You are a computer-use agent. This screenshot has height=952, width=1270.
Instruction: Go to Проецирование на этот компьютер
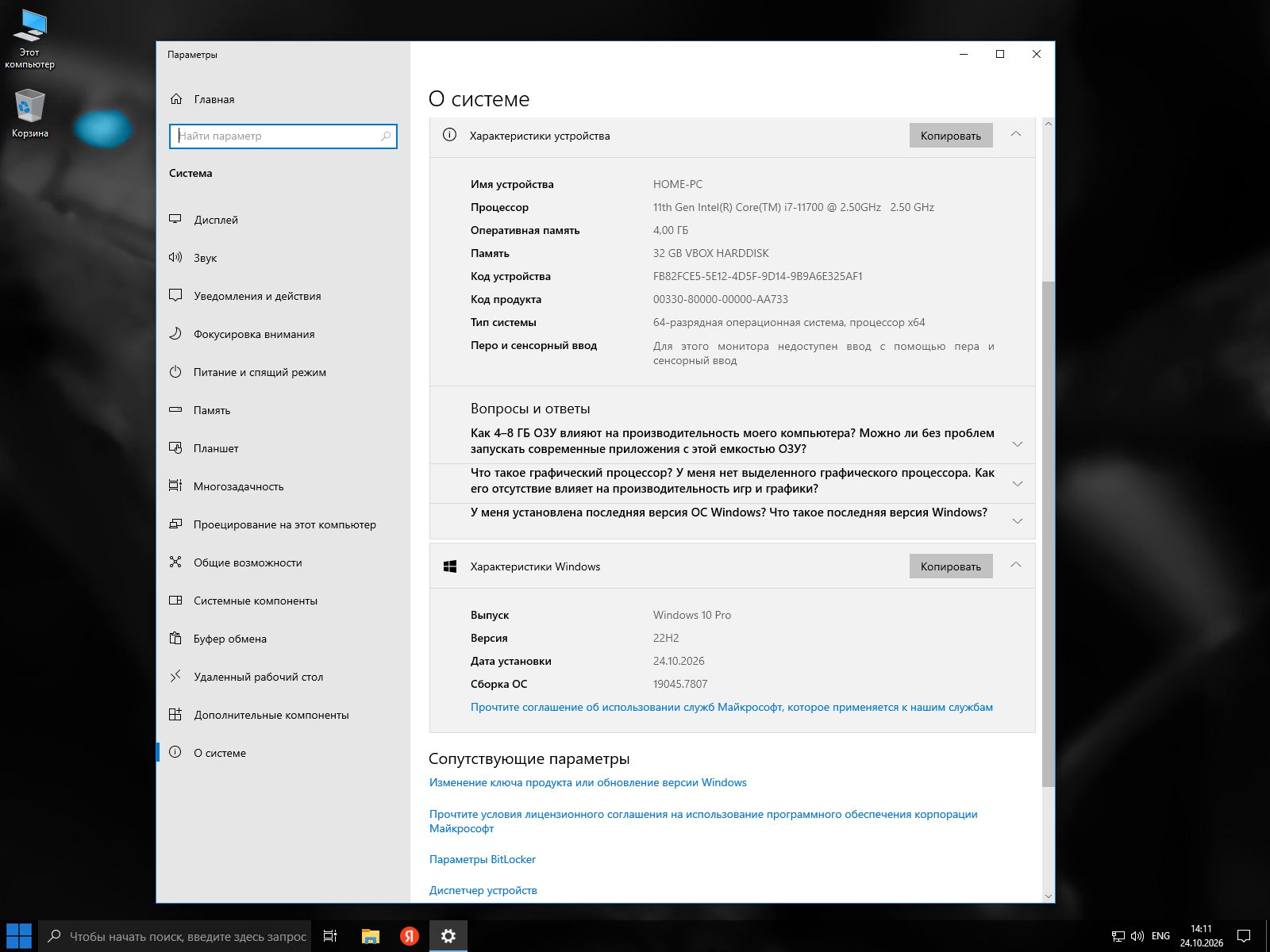283,524
